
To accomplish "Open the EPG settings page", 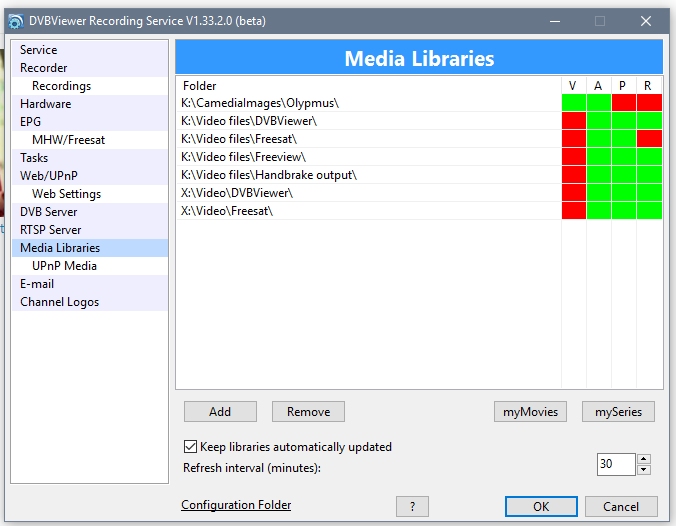I will pyautogui.click(x=90, y=122).
